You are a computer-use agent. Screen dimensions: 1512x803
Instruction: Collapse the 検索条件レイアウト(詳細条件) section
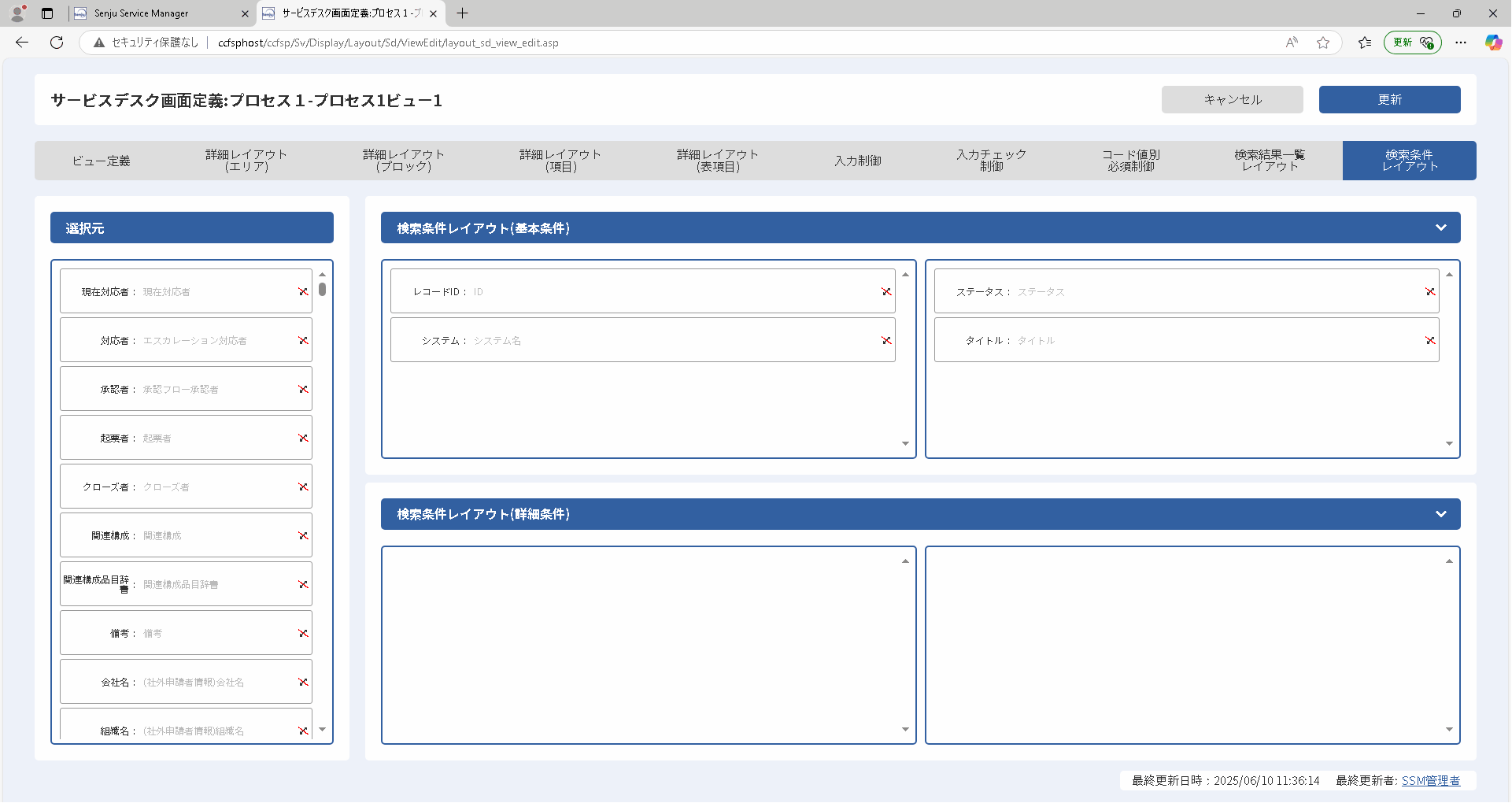tap(1441, 514)
